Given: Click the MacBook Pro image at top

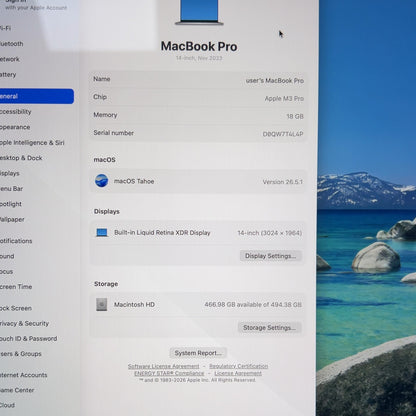Looking at the screenshot, I should (x=199, y=12).
